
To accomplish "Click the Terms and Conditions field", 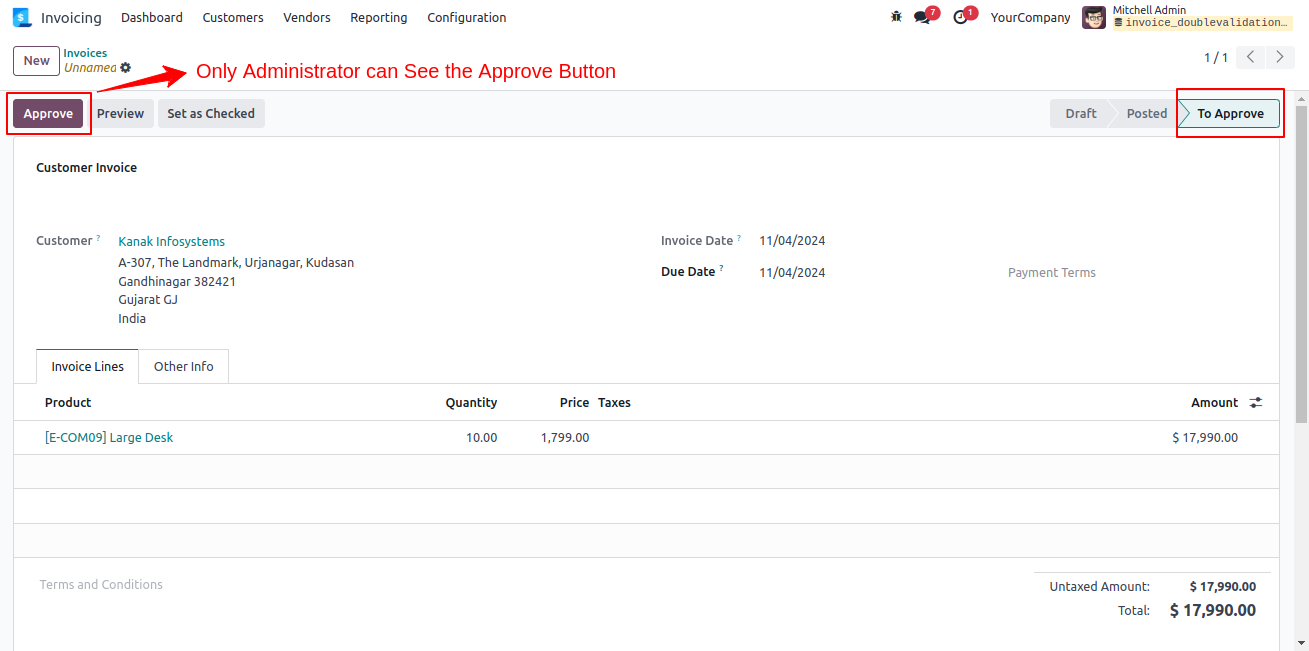I will click(x=101, y=584).
